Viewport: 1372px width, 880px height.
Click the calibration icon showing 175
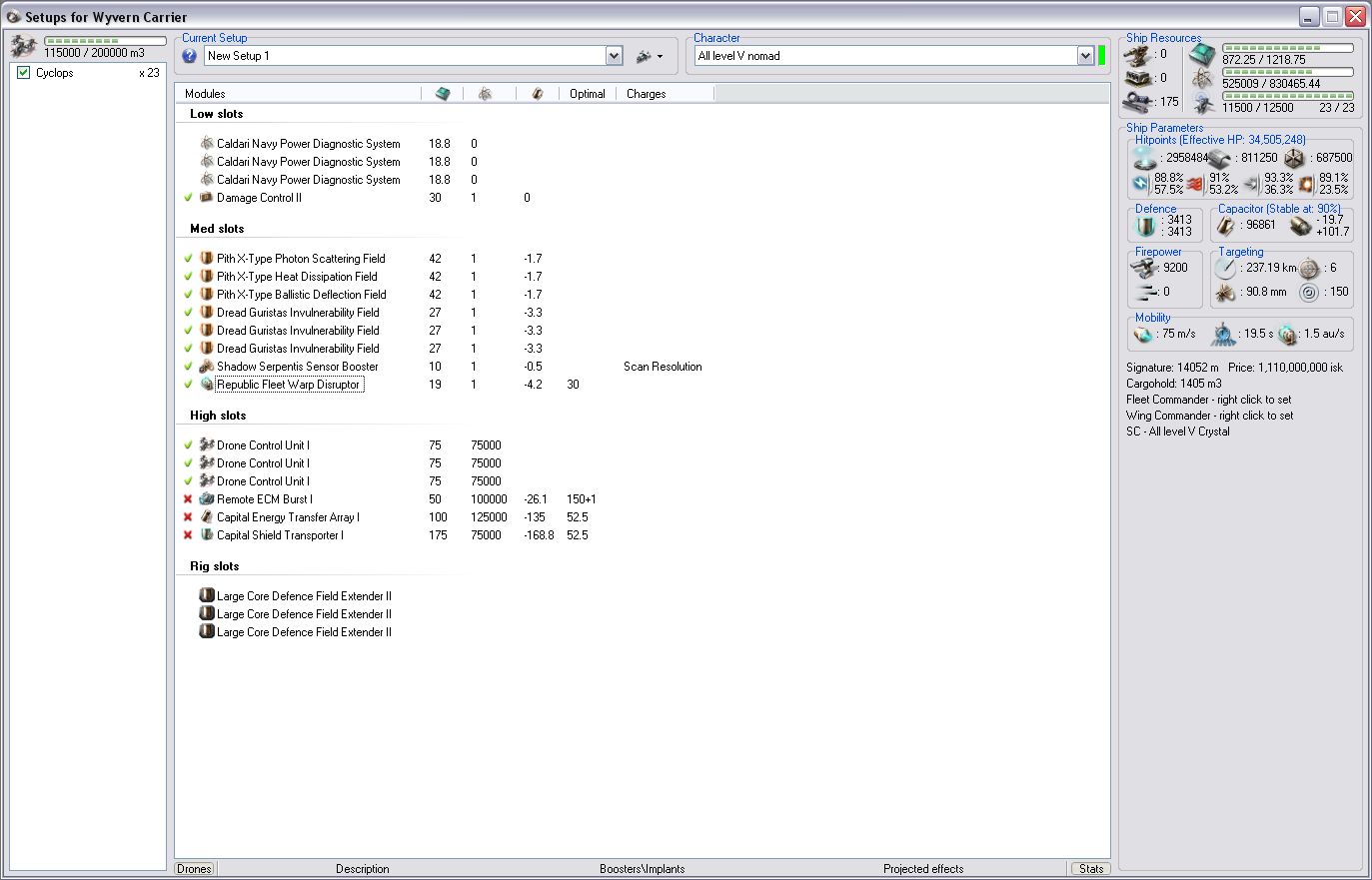[1137, 101]
